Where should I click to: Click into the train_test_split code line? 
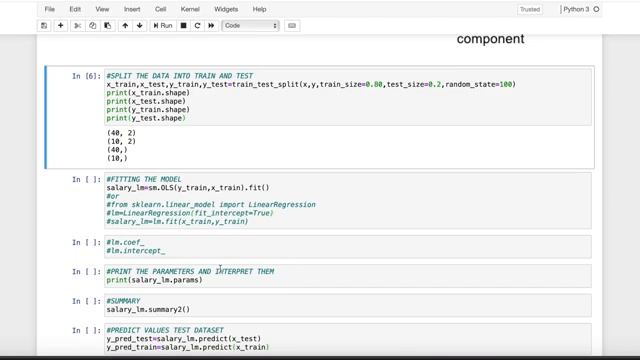point(311,84)
